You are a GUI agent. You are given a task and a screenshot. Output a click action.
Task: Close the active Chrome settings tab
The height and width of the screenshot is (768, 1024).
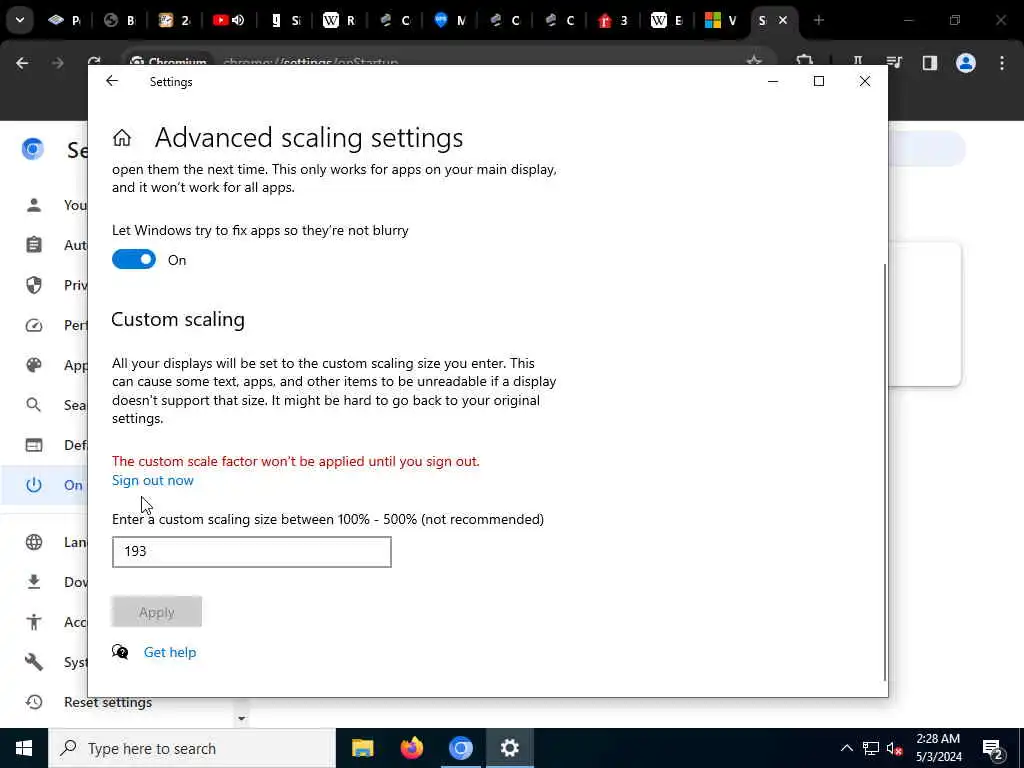(x=783, y=20)
